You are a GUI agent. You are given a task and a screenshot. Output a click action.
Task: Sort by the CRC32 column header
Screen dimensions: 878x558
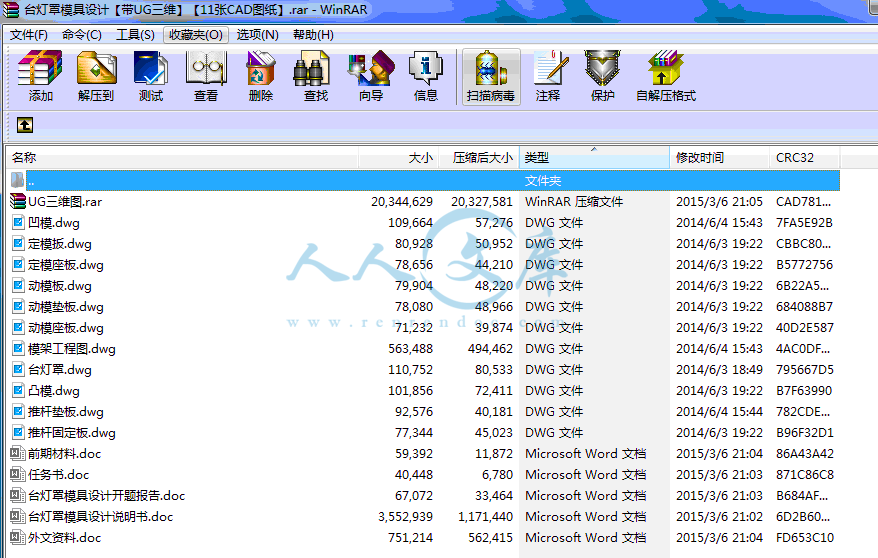pyautogui.click(x=805, y=158)
